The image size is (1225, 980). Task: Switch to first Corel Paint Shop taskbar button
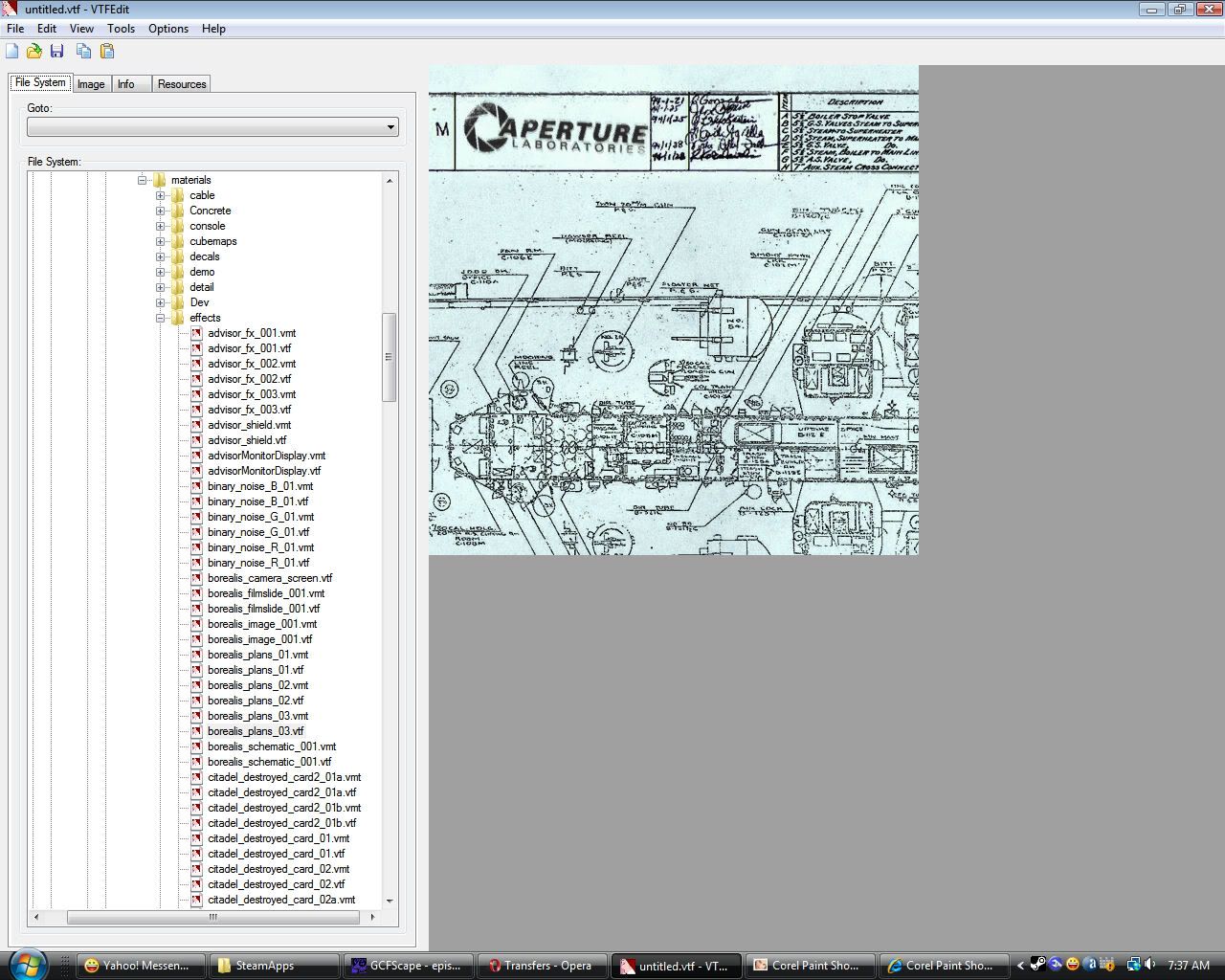point(809,966)
